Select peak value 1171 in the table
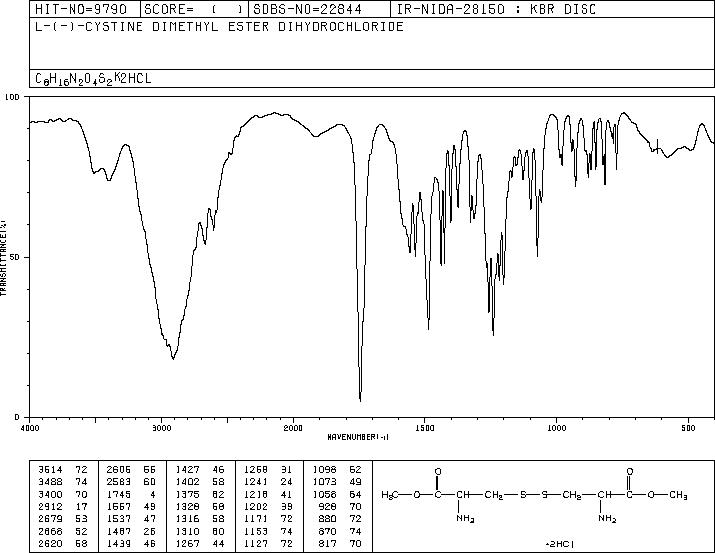This screenshot has height=553, width=715. 256,519
